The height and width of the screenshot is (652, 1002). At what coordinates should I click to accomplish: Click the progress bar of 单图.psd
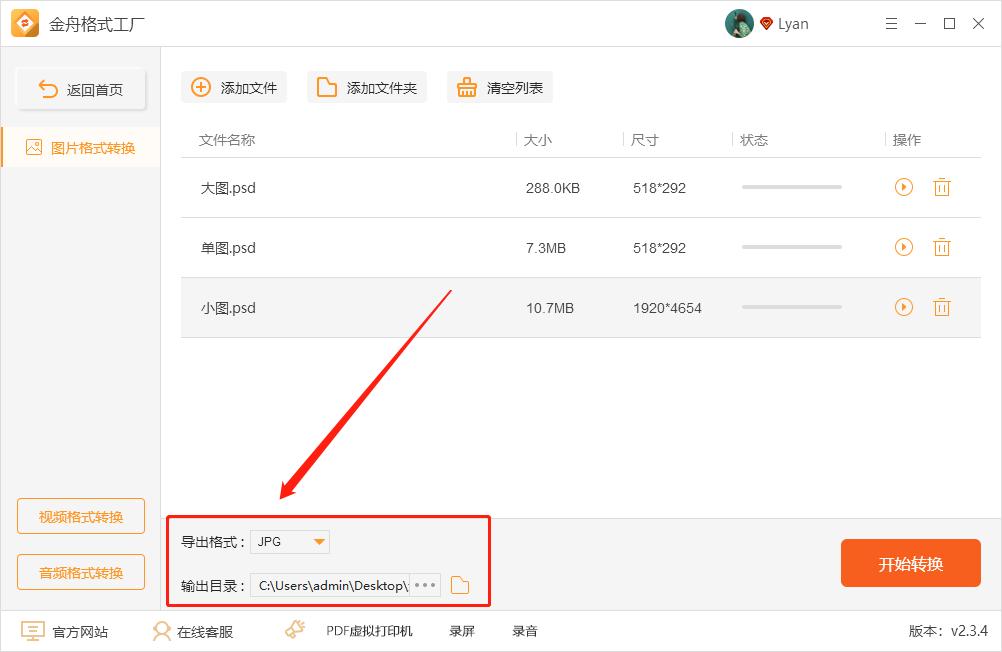(790, 247)
